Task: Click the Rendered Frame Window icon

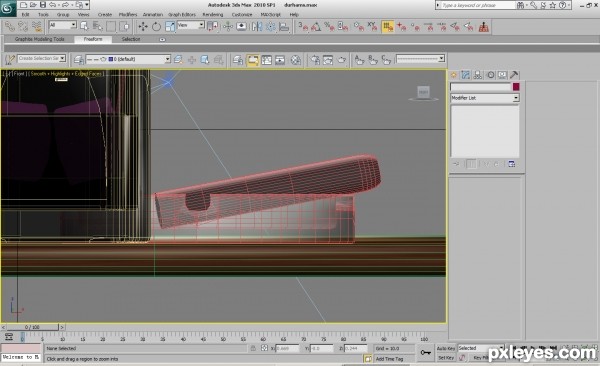Action: pyautogui.click(x=328, y=60)
